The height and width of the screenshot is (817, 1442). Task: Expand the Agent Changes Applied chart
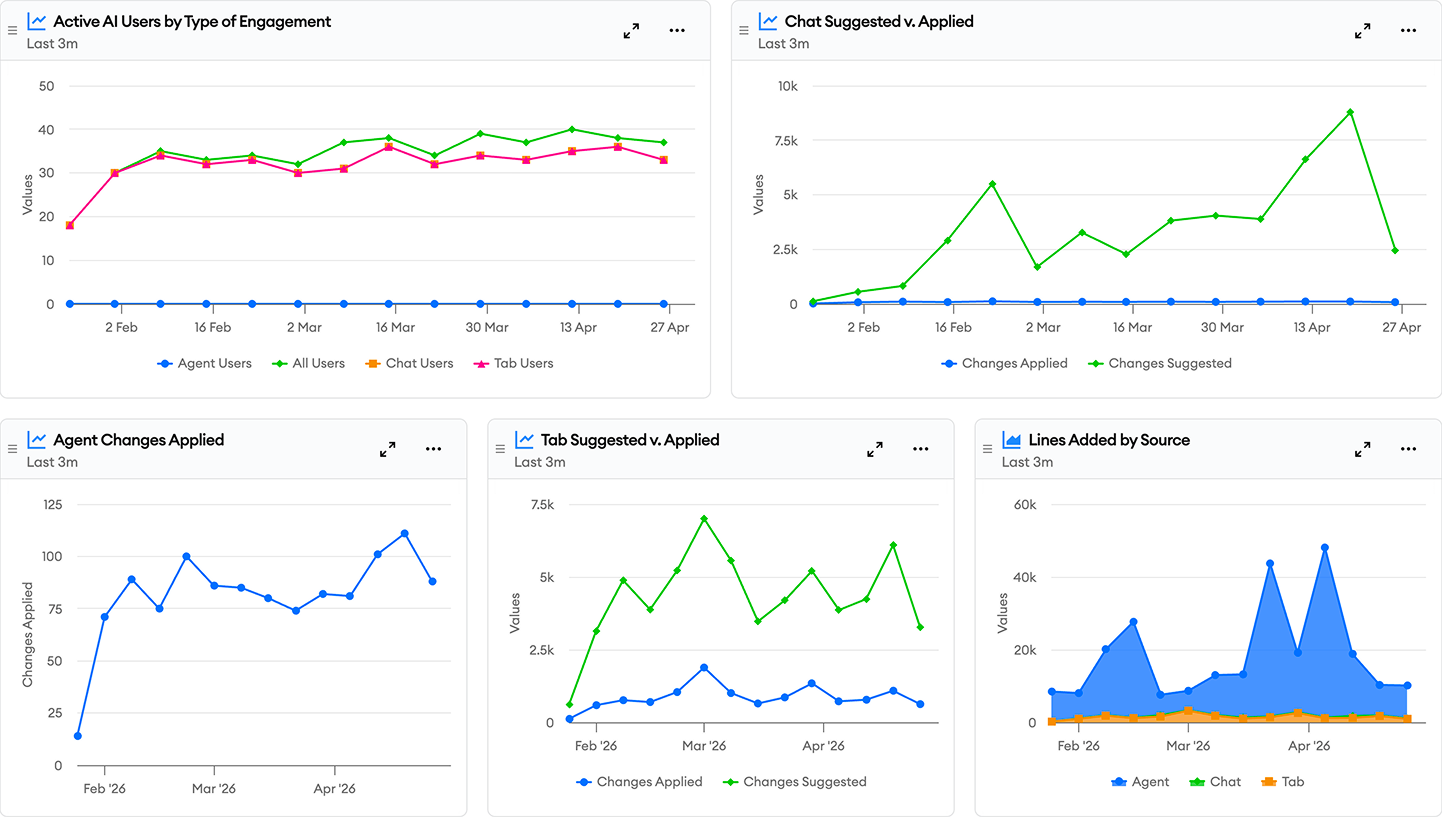click(388, 450)
